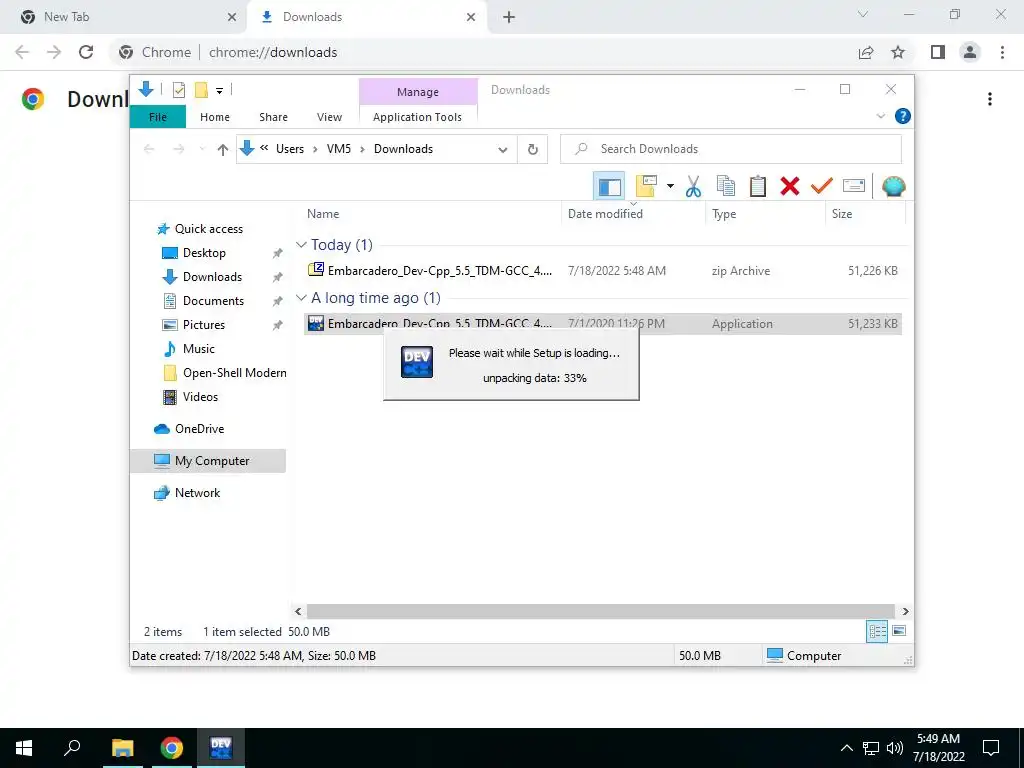Open taskbar search magnifier
Viewport: 1024px width, 768px height.
72,748
